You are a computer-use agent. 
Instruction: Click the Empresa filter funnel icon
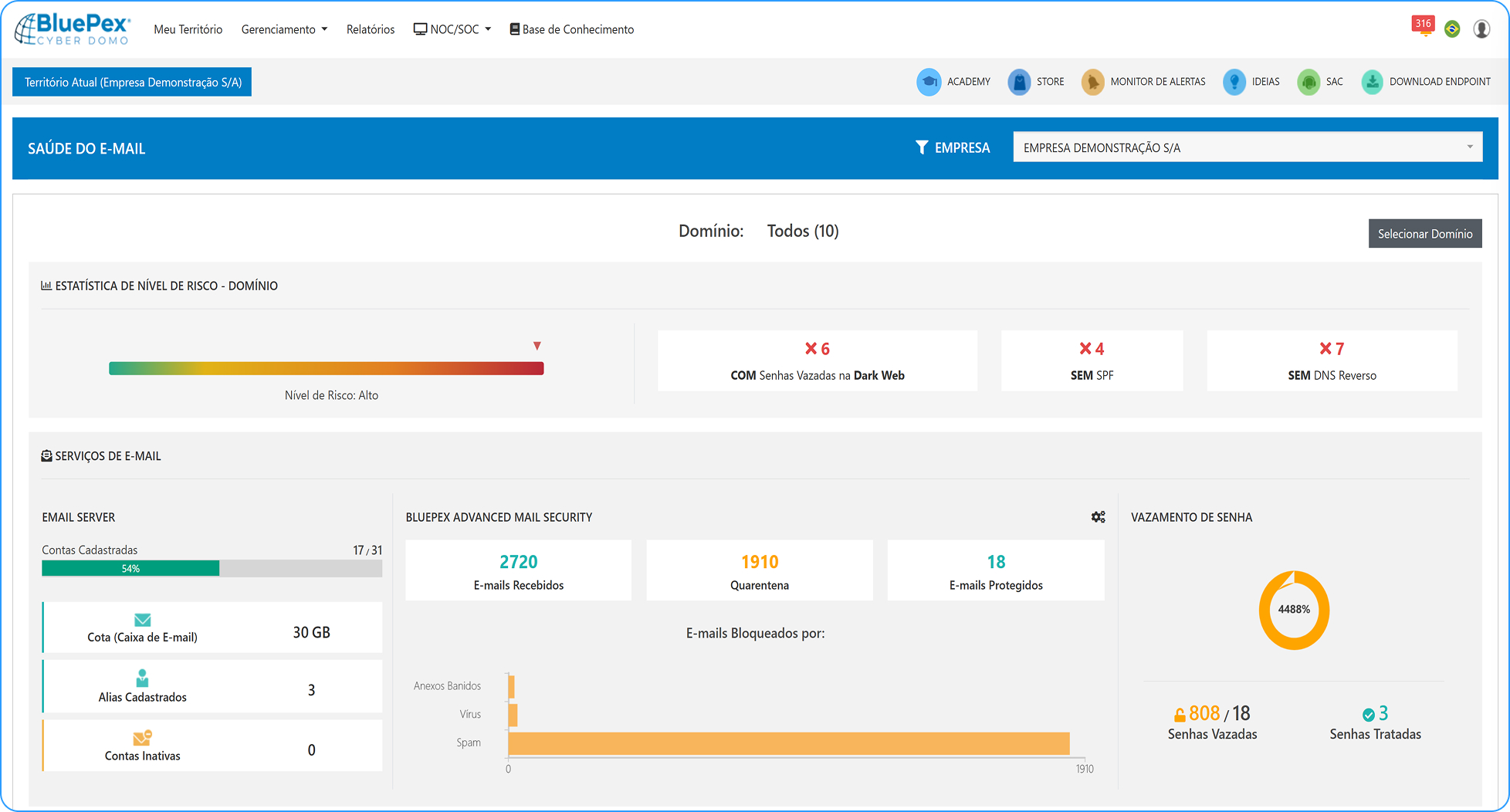[x=922, y=147]
